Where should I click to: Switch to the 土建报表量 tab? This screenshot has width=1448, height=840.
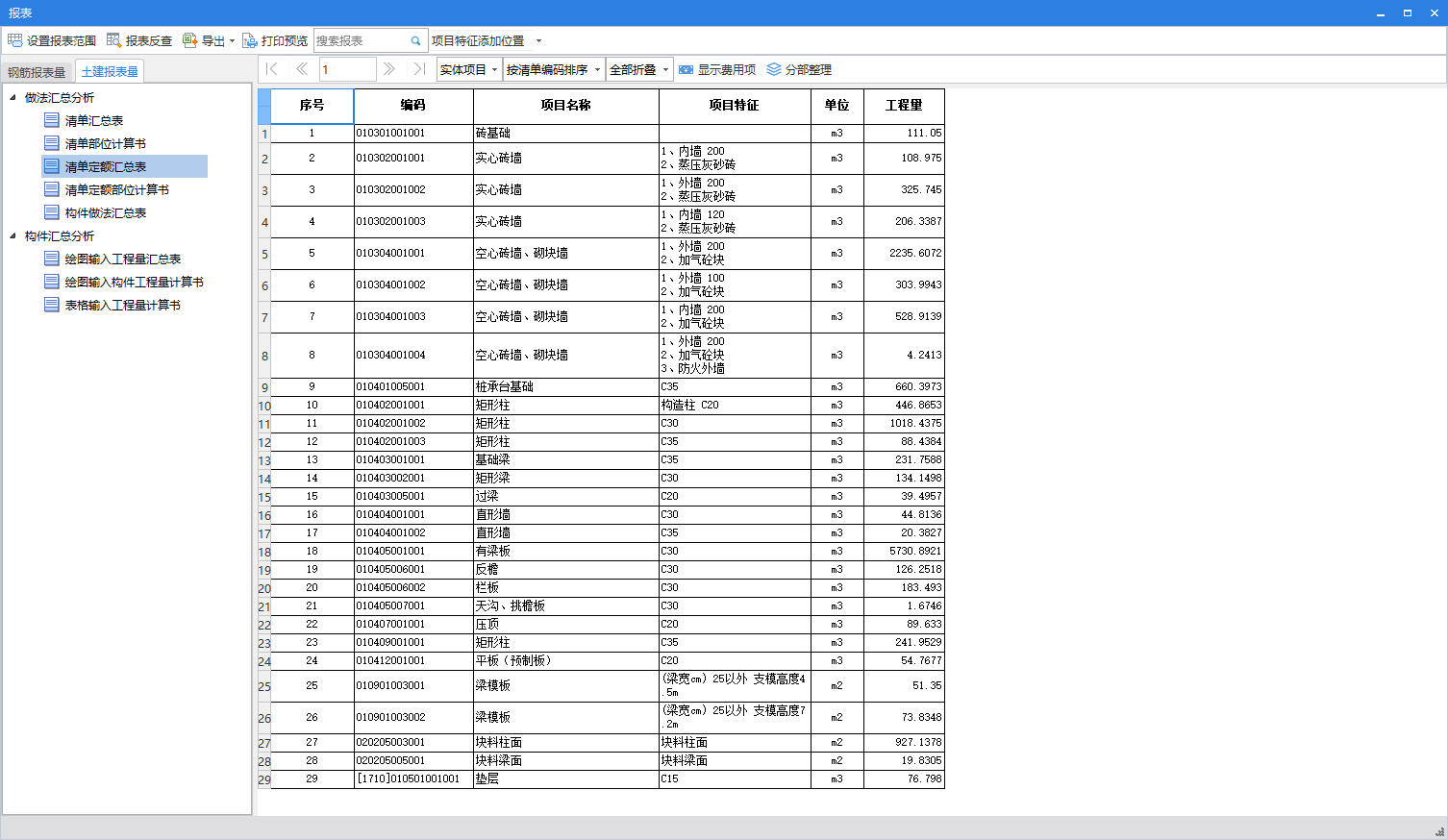pyautogui.click(x=110, y=71)
